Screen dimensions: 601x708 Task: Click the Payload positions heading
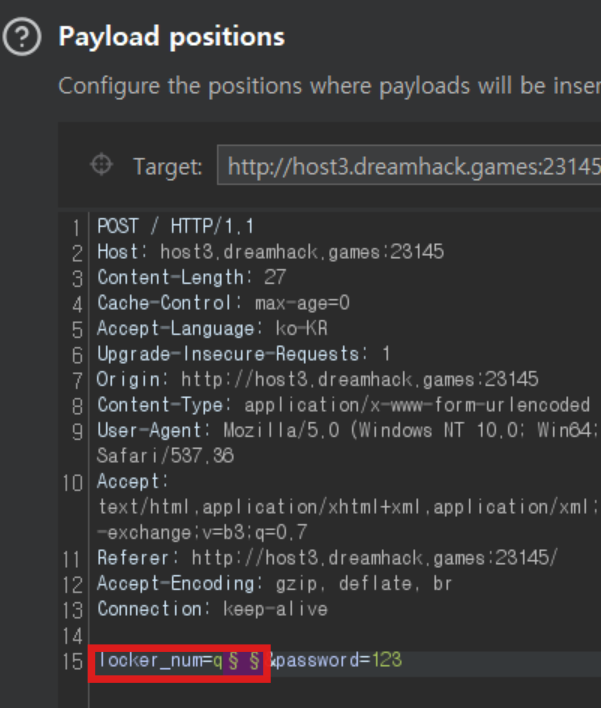point(172,37)
